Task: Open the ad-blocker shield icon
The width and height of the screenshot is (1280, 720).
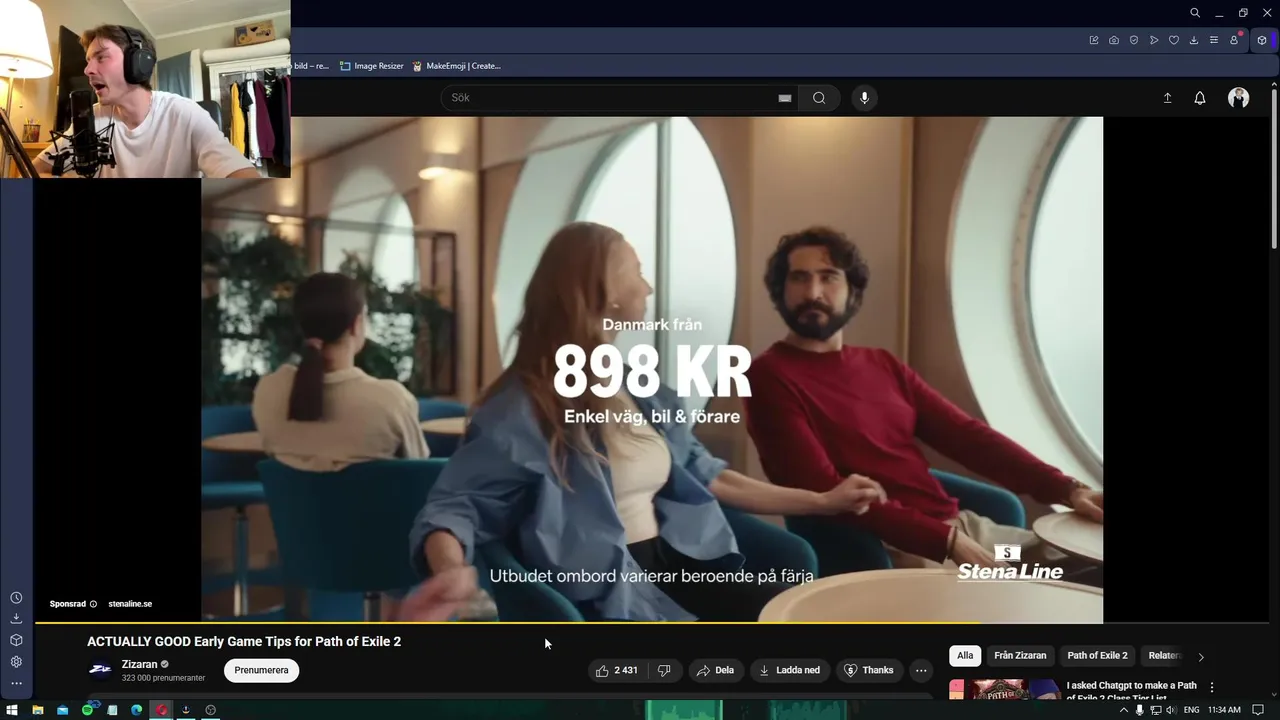Action: coord(1134,40)
